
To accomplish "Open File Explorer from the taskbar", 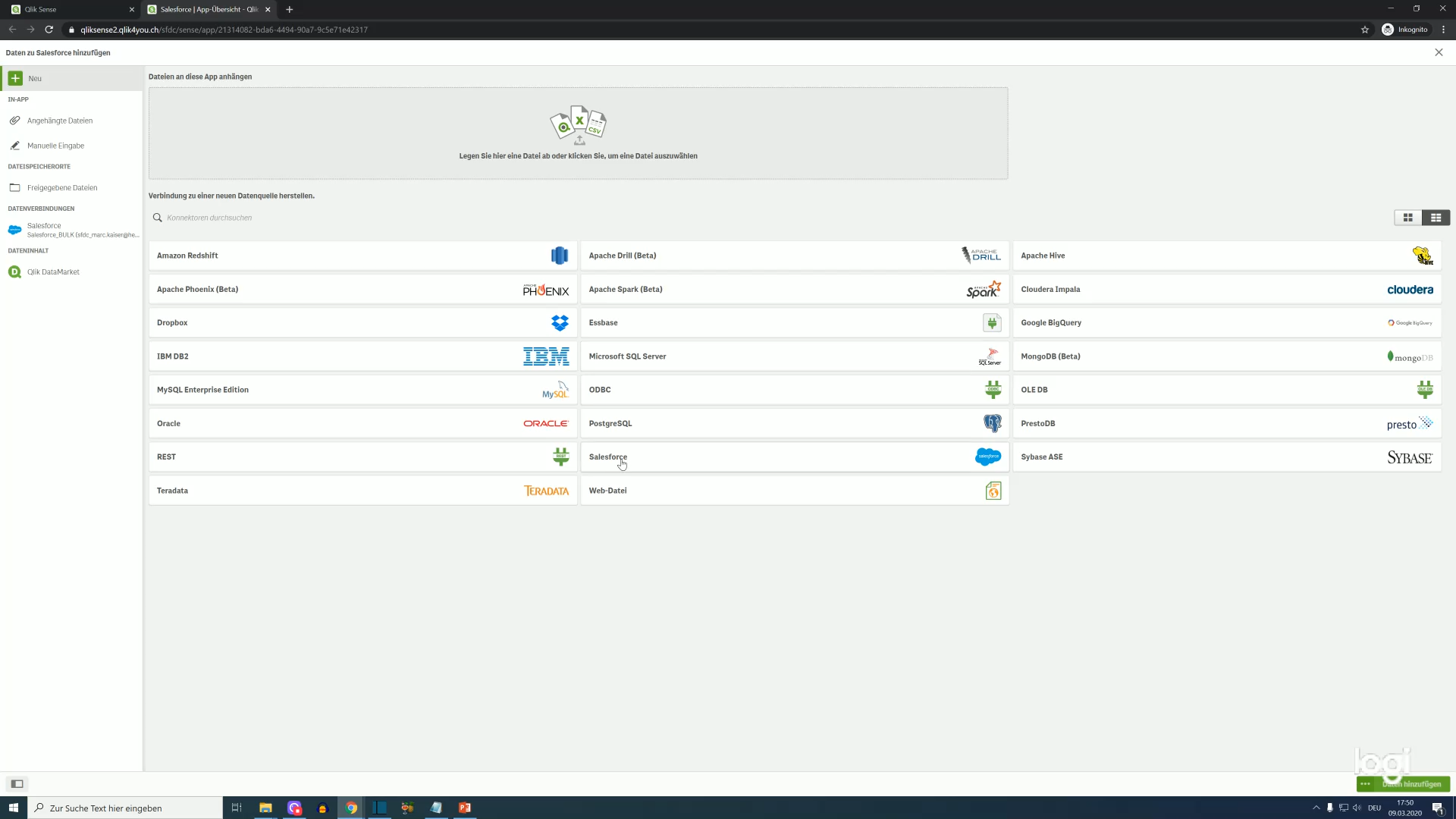I will pos(265,808).
